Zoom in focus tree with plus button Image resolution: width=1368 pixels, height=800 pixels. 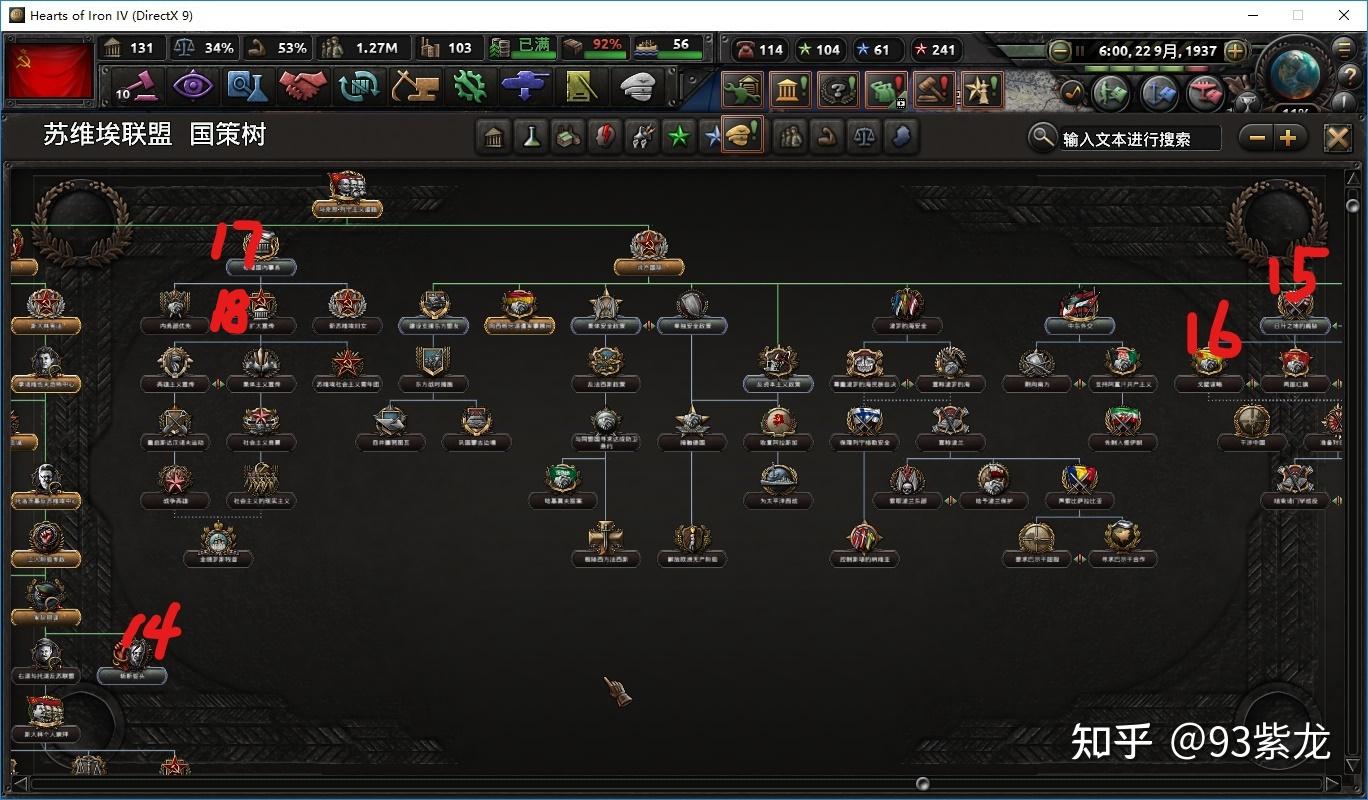(x=1288, y=138)
